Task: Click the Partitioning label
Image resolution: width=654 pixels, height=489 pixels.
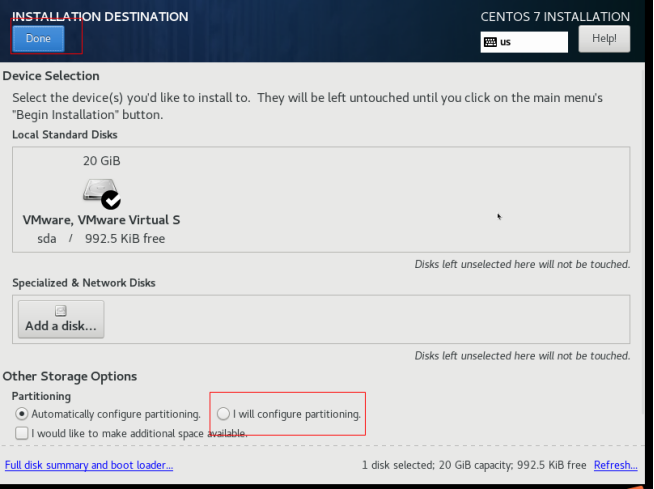Action: pyautogui.click(x=41, y=396)
